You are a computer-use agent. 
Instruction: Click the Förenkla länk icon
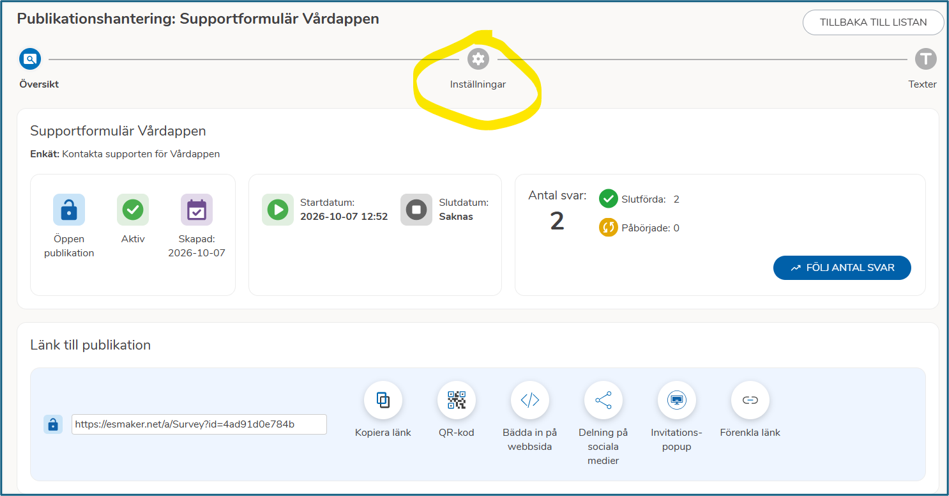click(750, 400)
